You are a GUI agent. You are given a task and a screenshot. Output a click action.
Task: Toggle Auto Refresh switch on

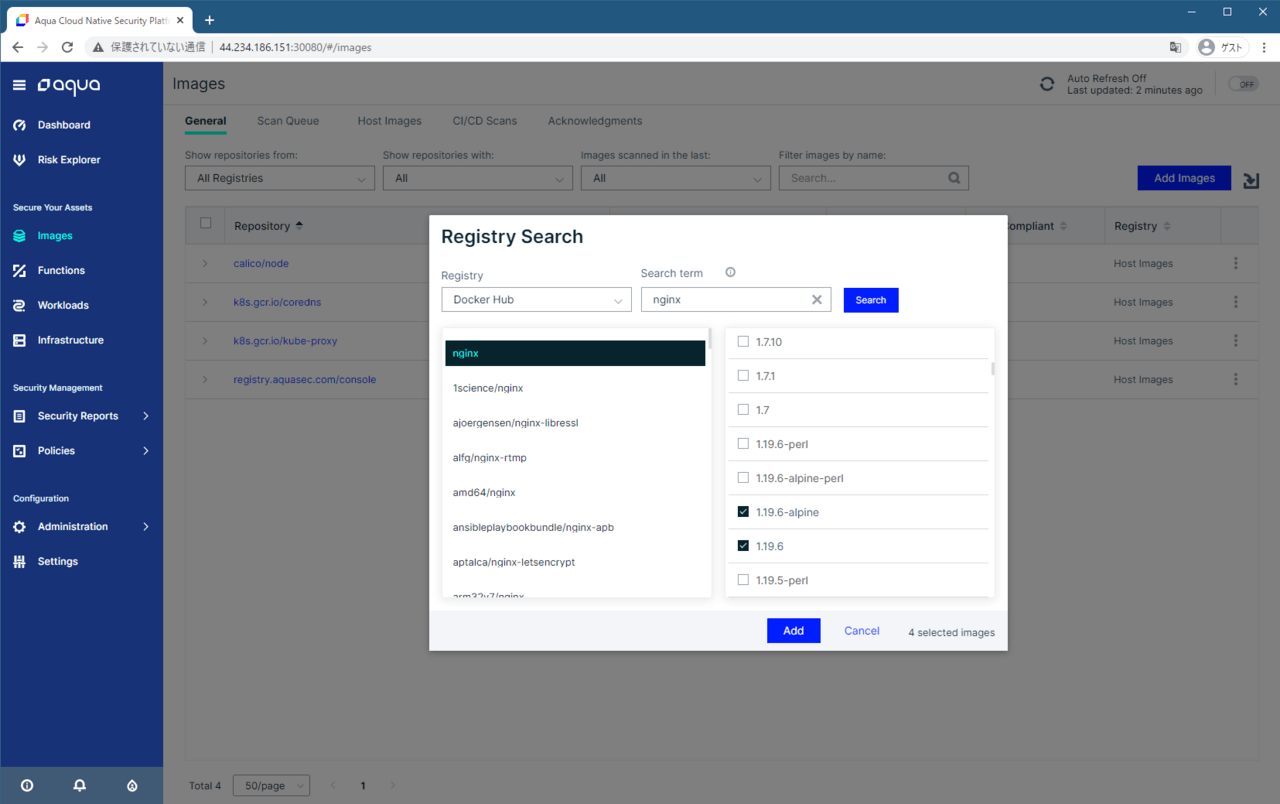[1243, 85]
